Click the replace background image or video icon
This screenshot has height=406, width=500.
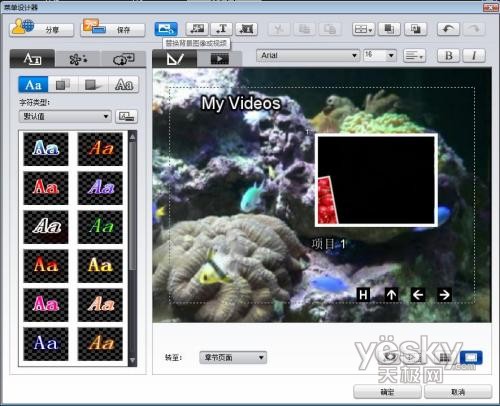coord(166,29)
